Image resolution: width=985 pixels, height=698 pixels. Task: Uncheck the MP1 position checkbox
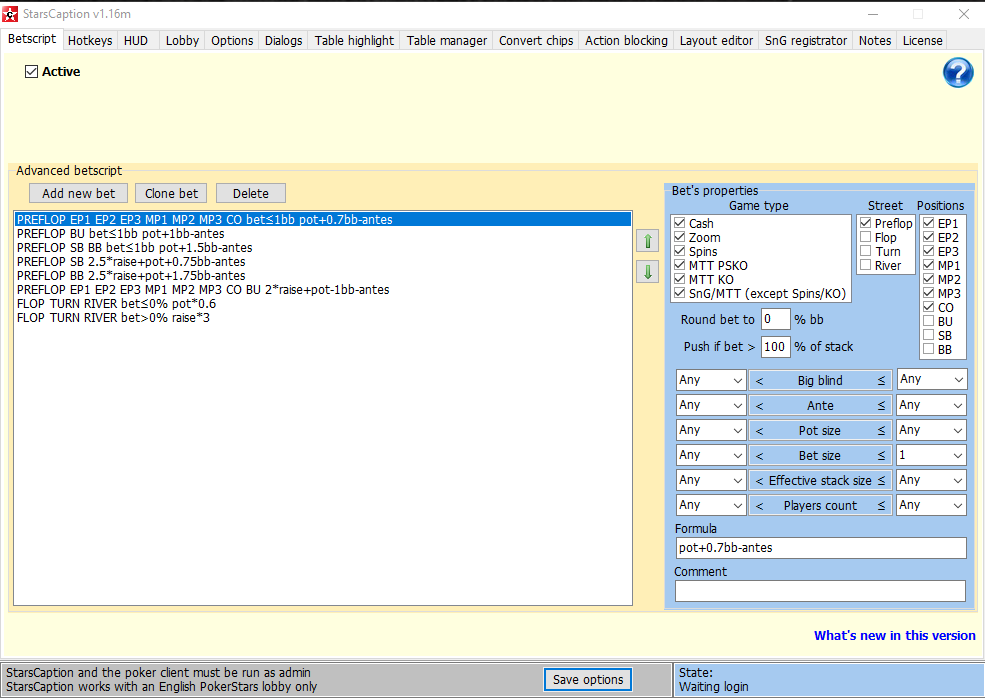[x=928, y=265]
